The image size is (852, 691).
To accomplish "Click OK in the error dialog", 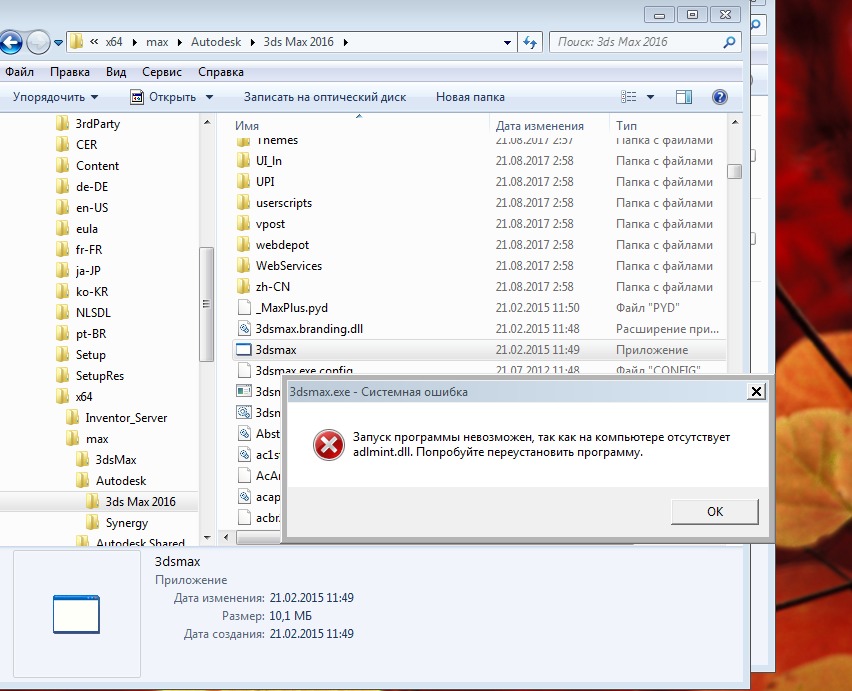I will point(715,512).
